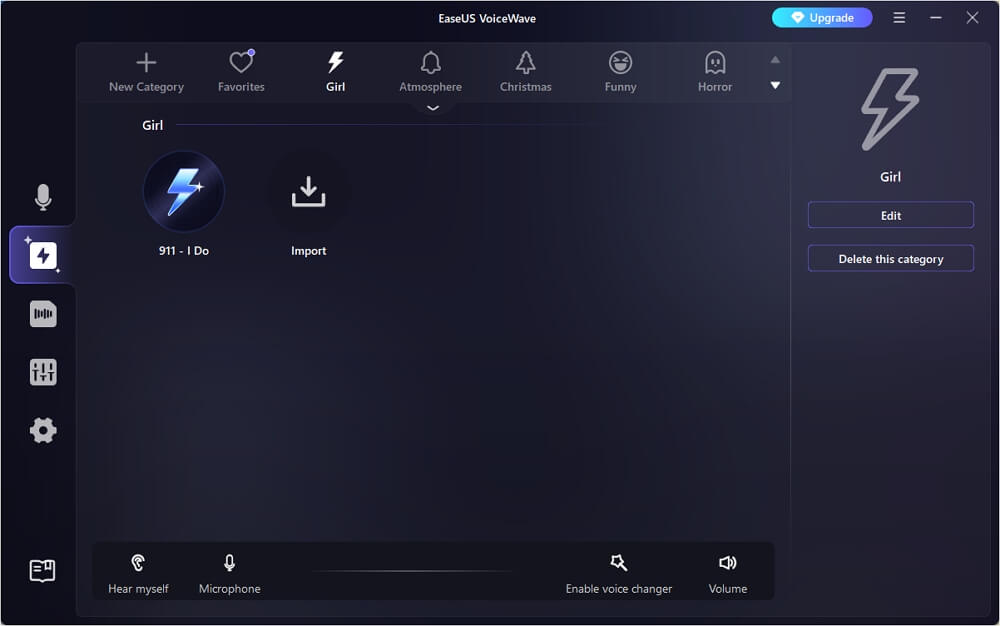
Task: Adjust the Volume control in the bottom bar
Action: (x=727, y=572)
